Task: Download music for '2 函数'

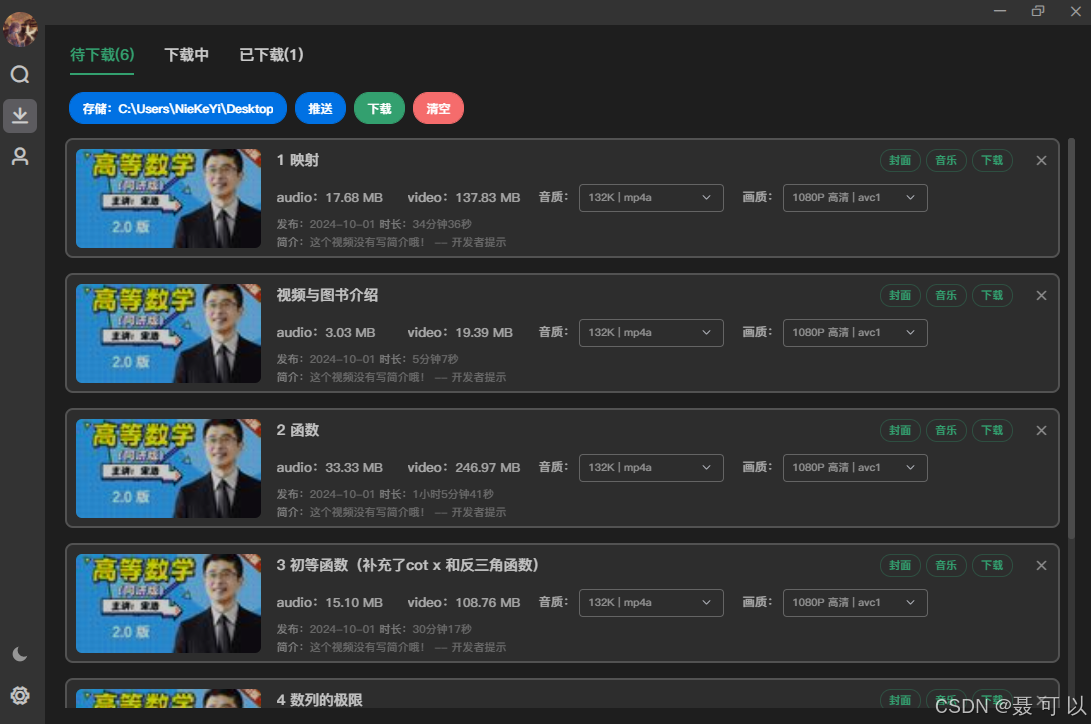Action: [x=946, y=431]
